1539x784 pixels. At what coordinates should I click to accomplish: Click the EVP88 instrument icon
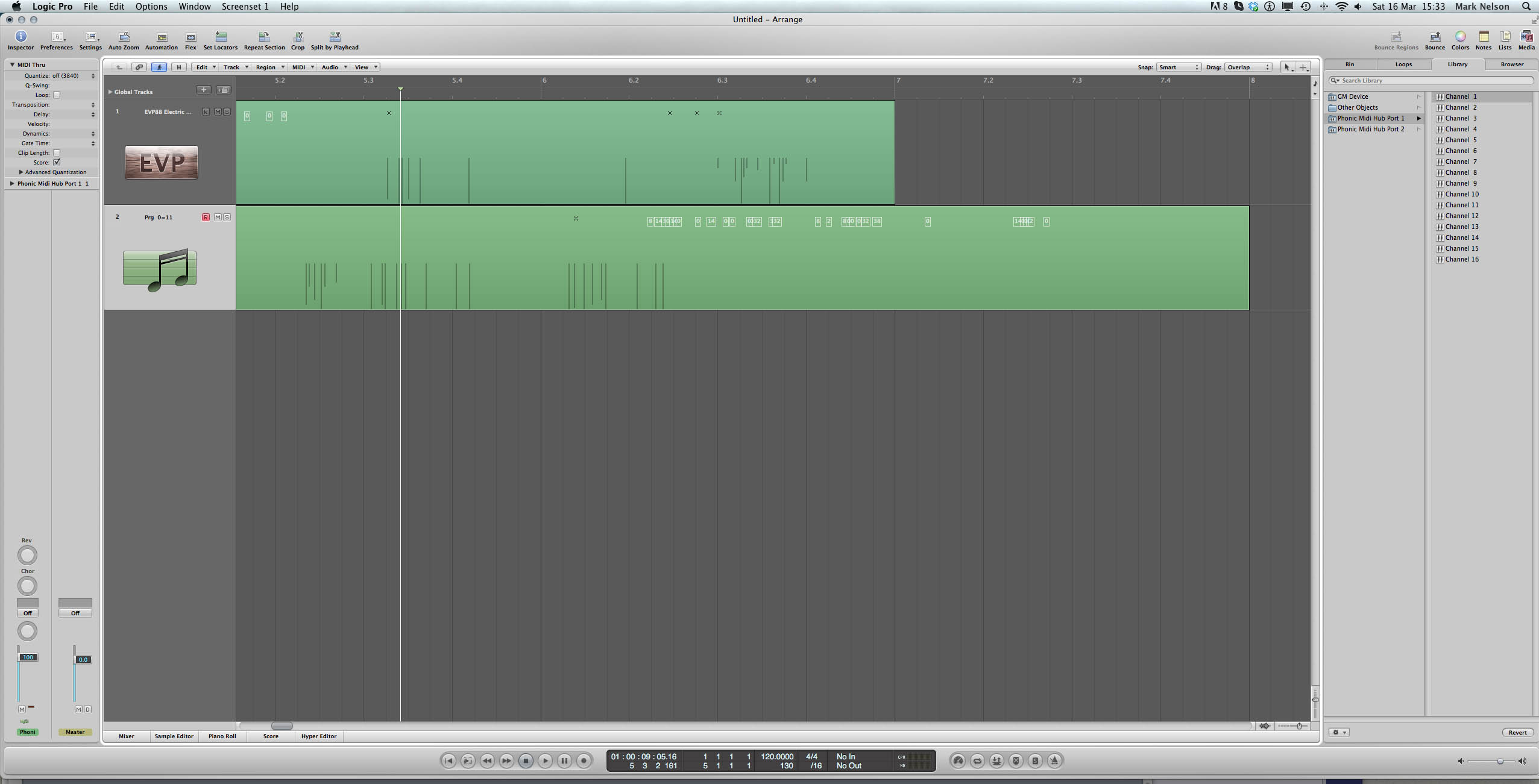tap(162, 162)
